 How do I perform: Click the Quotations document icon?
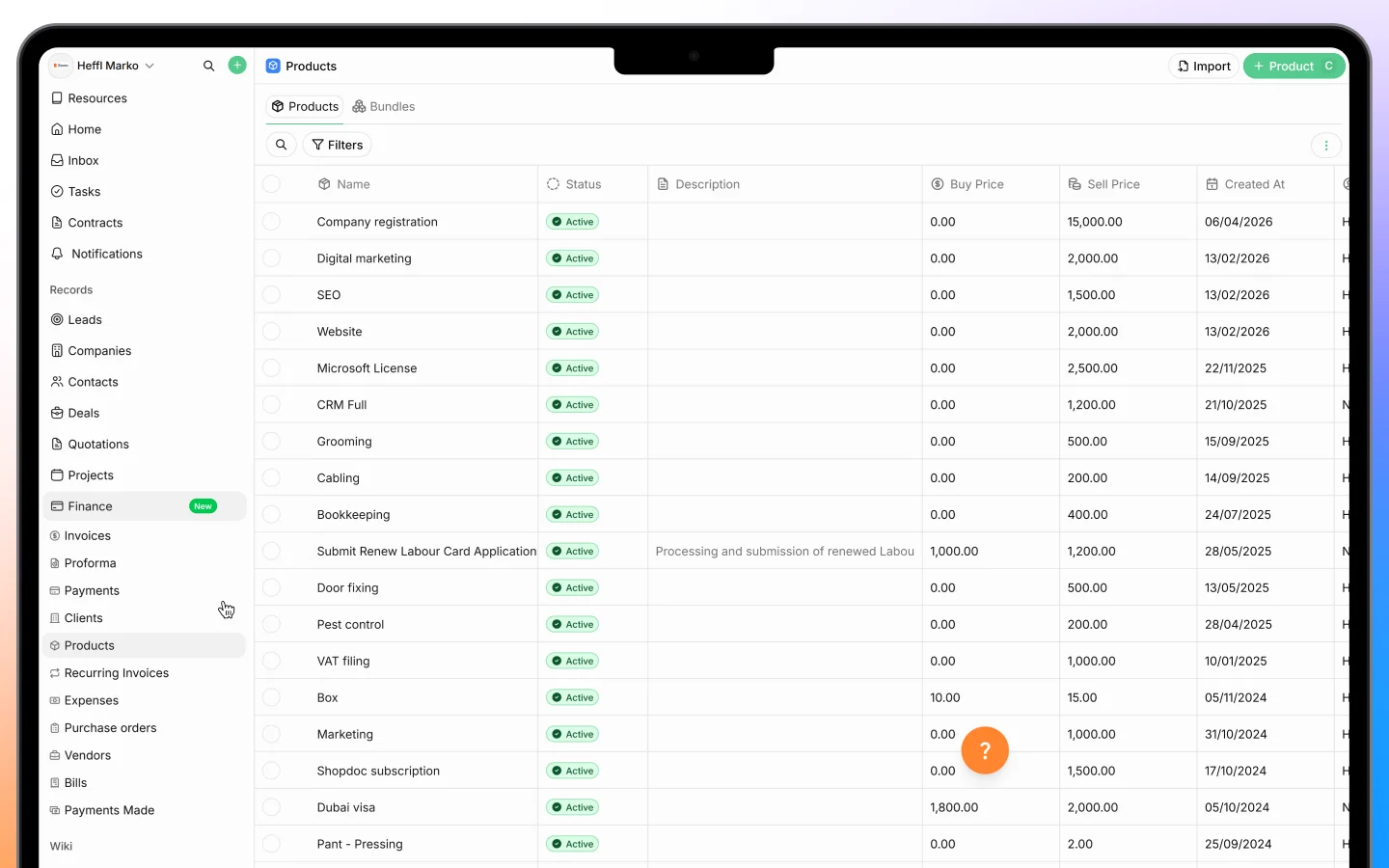(x=57, y=445)
